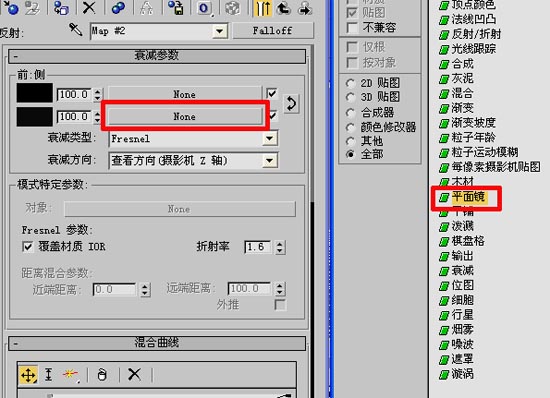Image resolution: width=550 pixels, height=398 pixels.
Task: Click the 折射率 1.6 input field
Action: [x=258, y=247]
